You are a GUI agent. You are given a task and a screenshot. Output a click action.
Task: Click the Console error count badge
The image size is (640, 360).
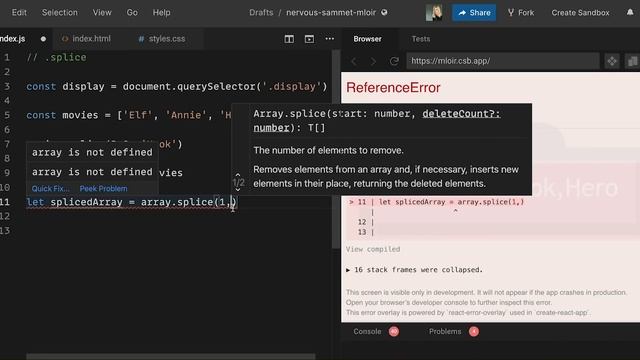coord(394,331)
